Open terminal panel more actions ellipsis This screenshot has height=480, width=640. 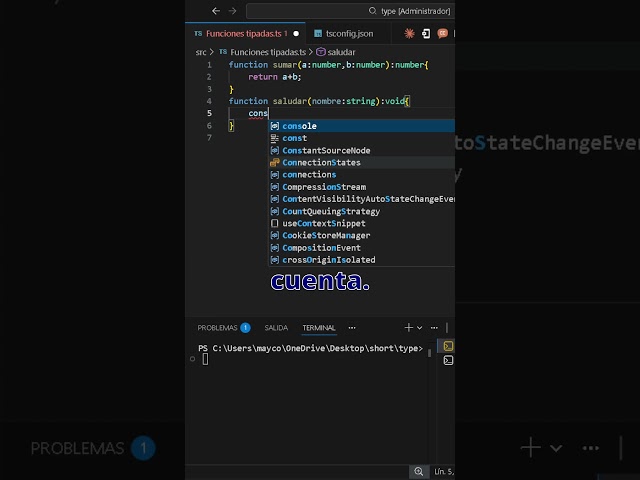click(434, 328)
